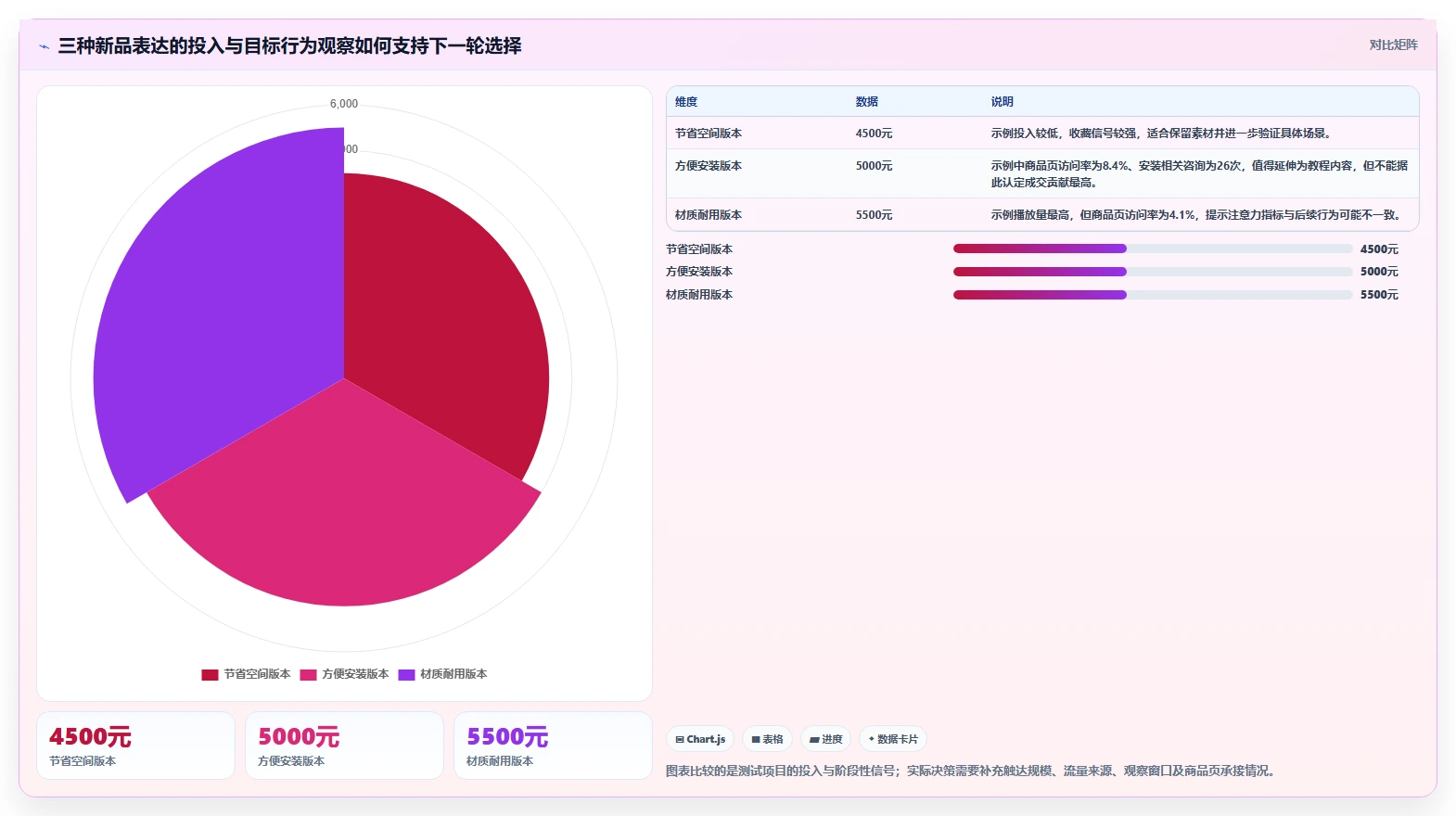
Task: Click the 进度 tag chip
Action: (825, 739)
